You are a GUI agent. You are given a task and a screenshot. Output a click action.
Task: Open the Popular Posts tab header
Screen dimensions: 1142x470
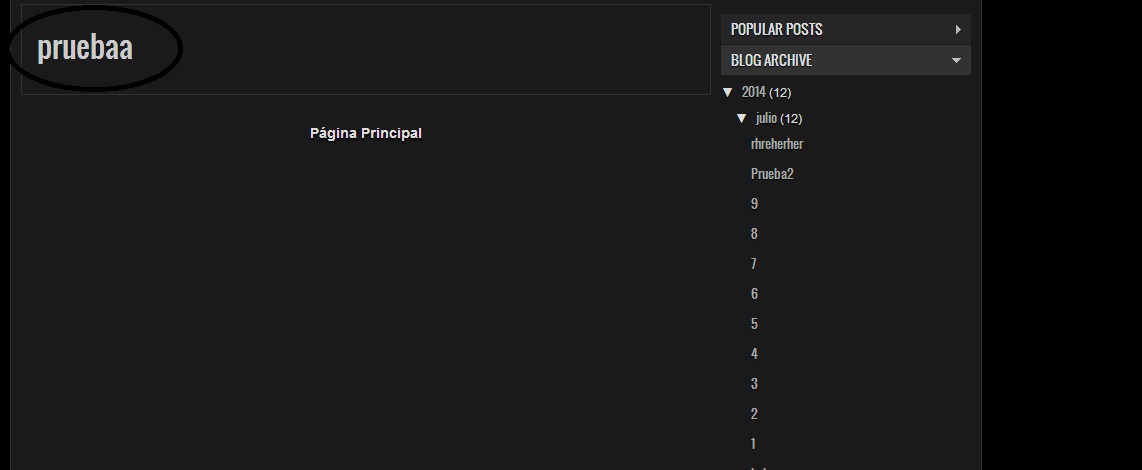[777, 30]
